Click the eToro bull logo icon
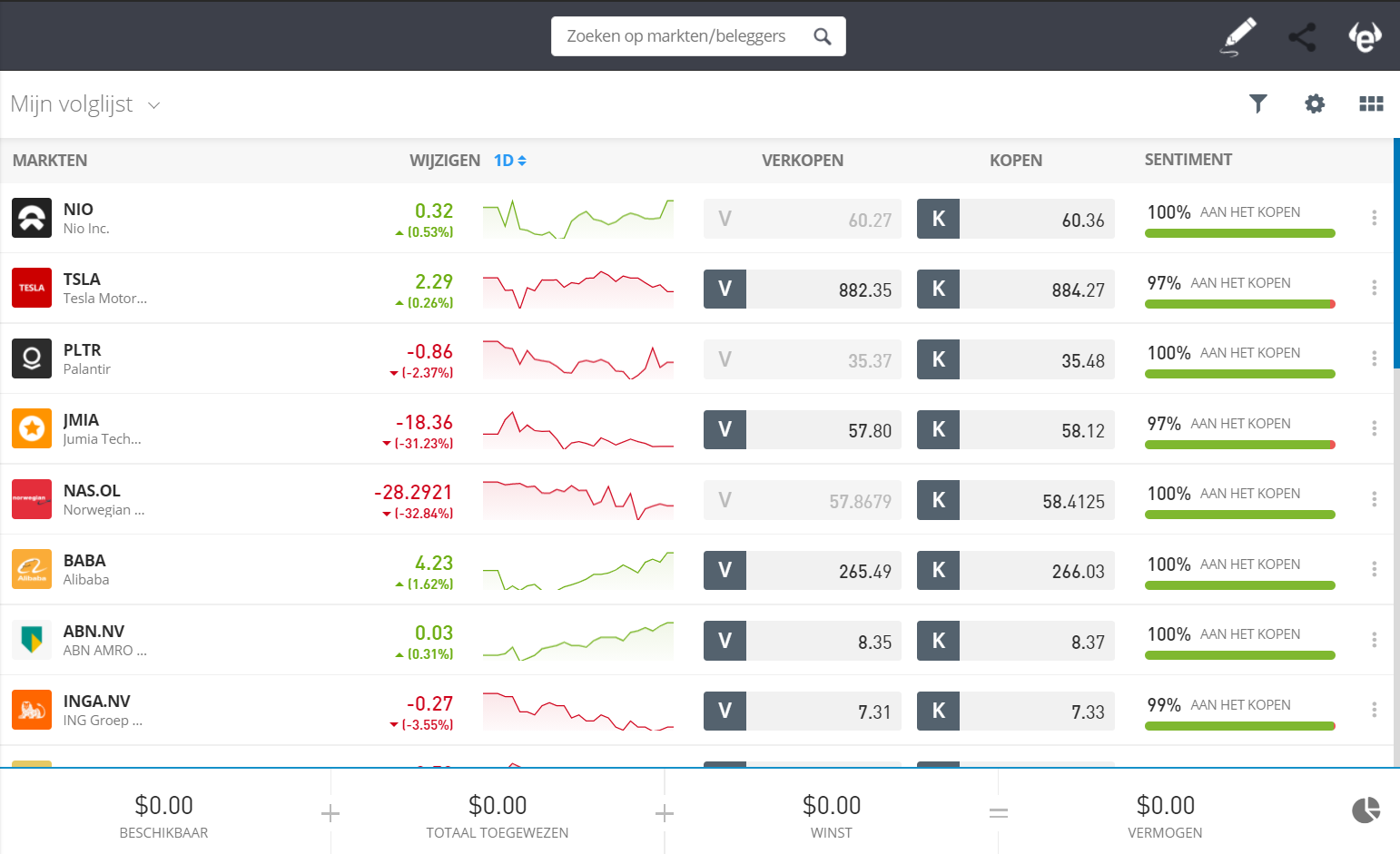 pyautogui.click(x=1365, y=36)
